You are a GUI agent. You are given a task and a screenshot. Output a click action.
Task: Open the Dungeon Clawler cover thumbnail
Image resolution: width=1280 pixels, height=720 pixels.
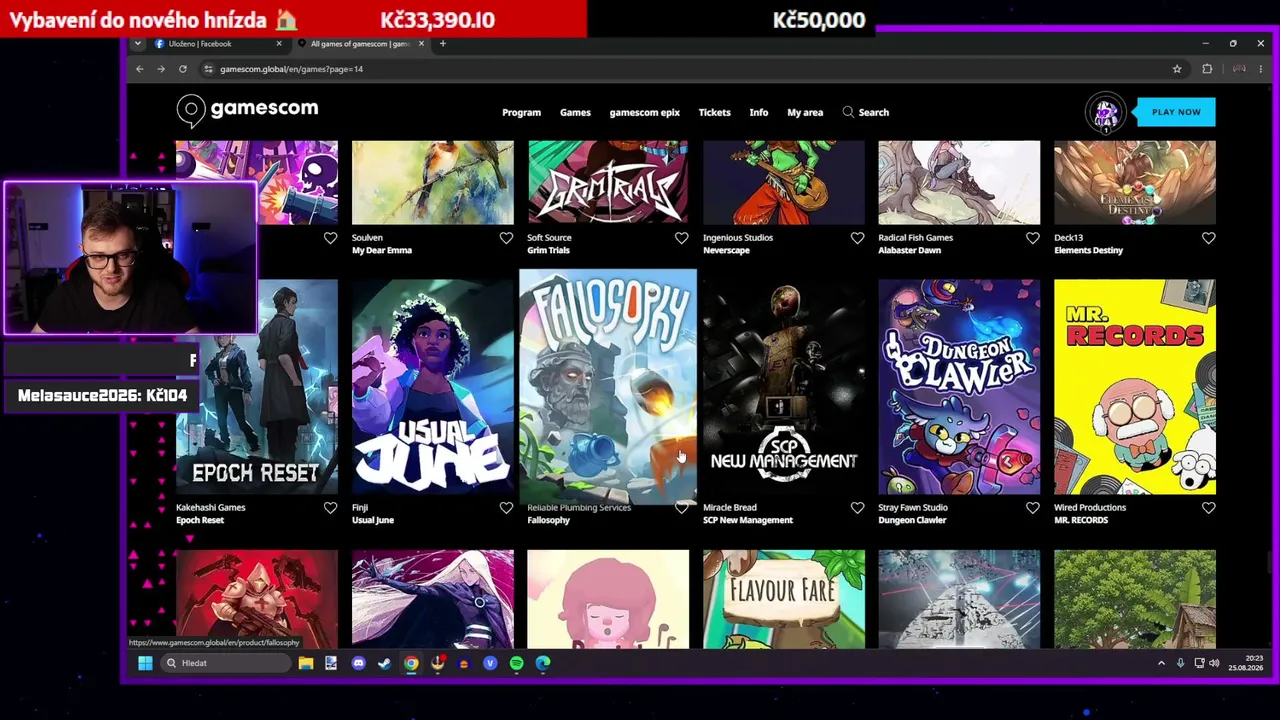pyautogui.click(x=959, y=387)
